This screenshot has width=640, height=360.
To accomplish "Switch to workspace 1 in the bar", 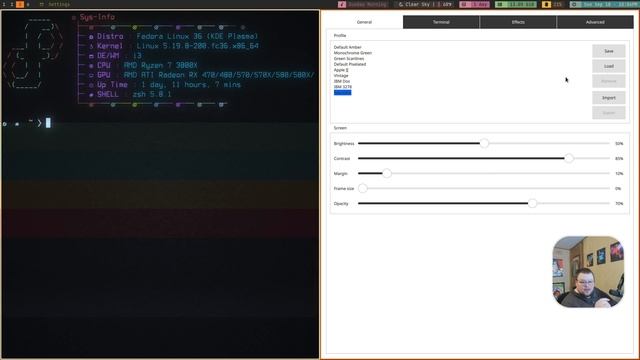I will 4,4.
